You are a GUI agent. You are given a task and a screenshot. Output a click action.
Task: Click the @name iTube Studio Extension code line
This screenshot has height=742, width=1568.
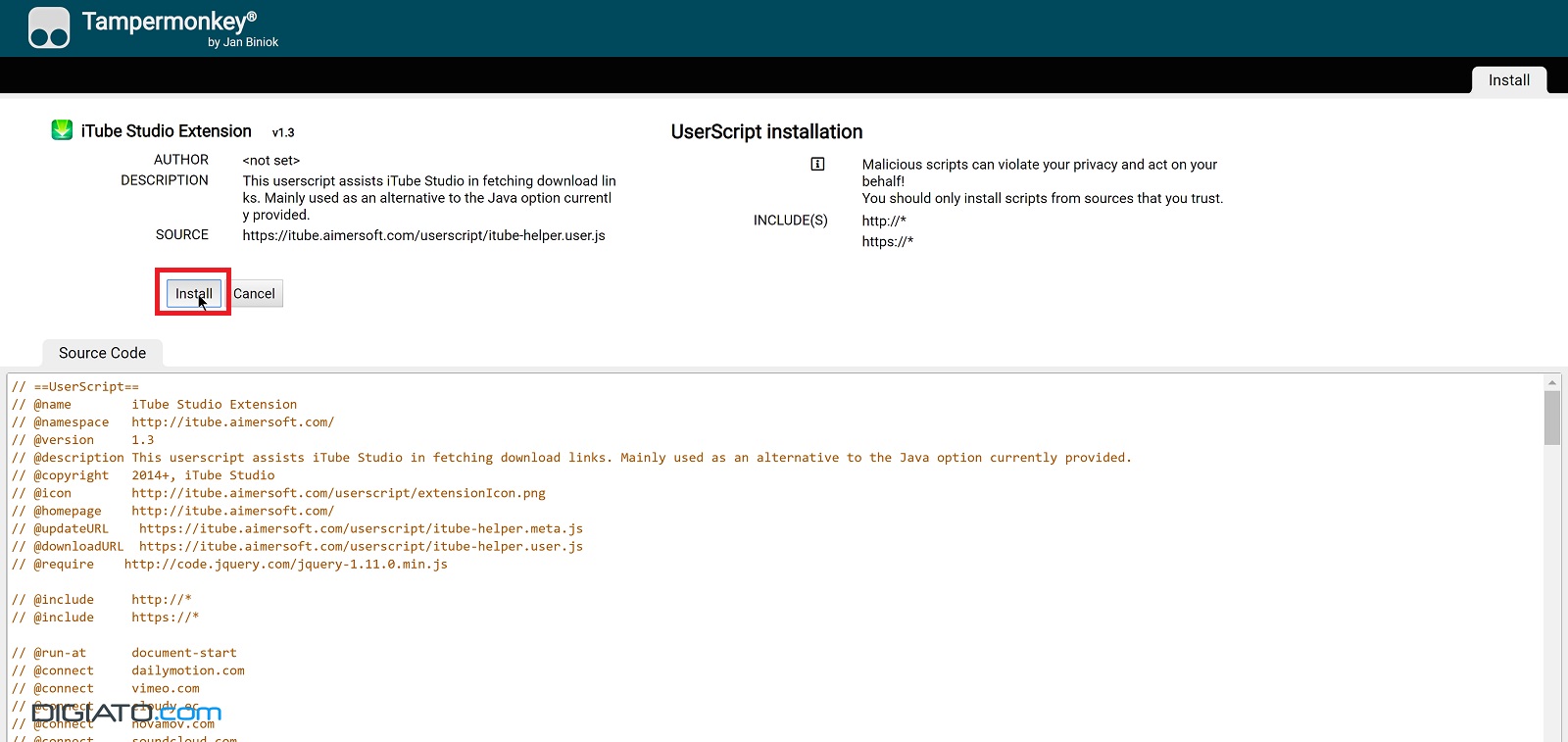[154, 404]
